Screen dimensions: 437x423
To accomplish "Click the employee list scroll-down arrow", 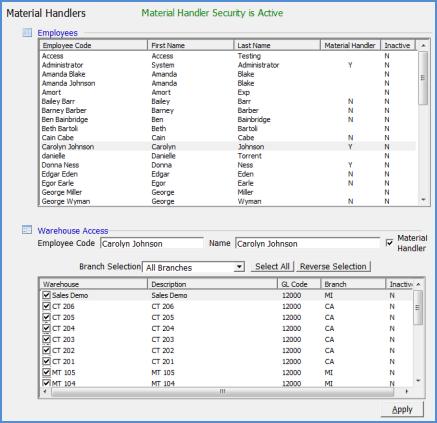I will click(x=423, y=200).
